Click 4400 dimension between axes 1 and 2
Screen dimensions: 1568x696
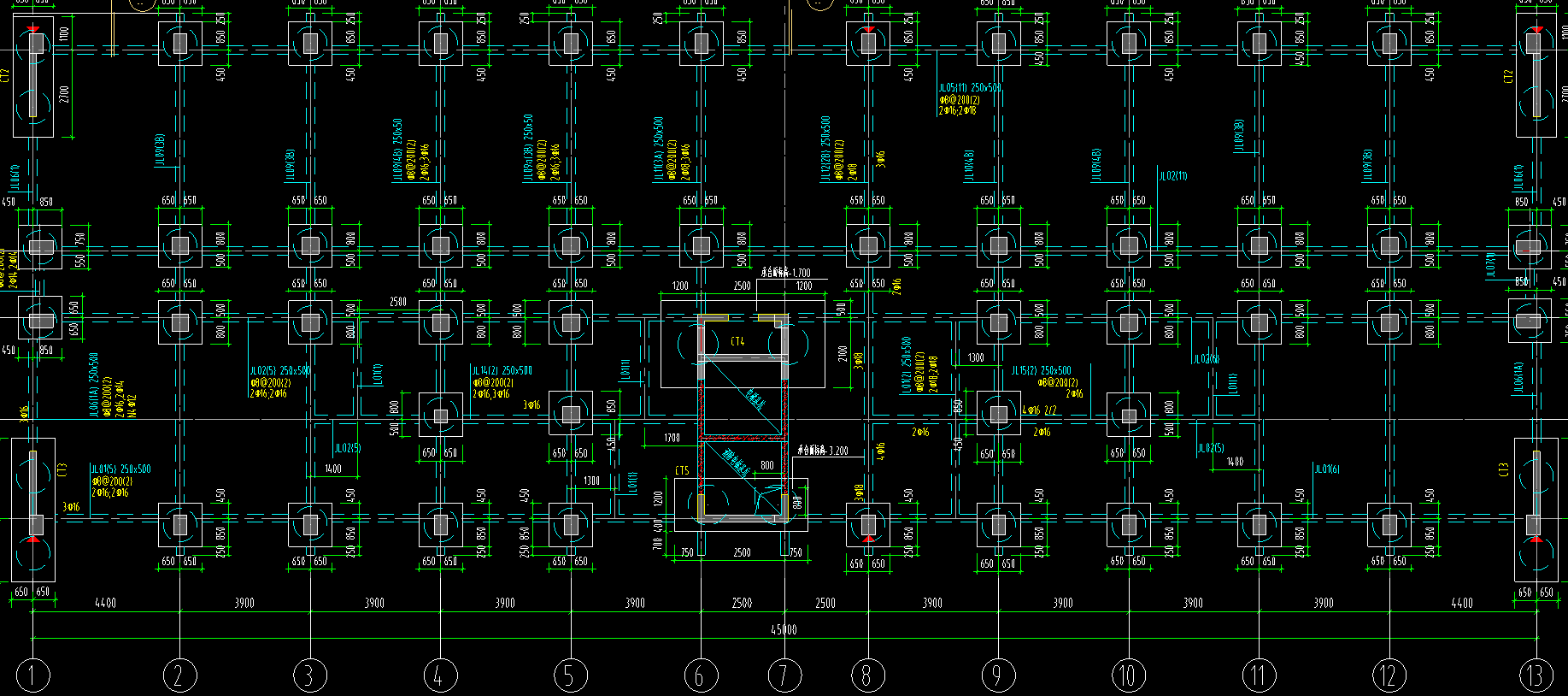tap(105, 603)
